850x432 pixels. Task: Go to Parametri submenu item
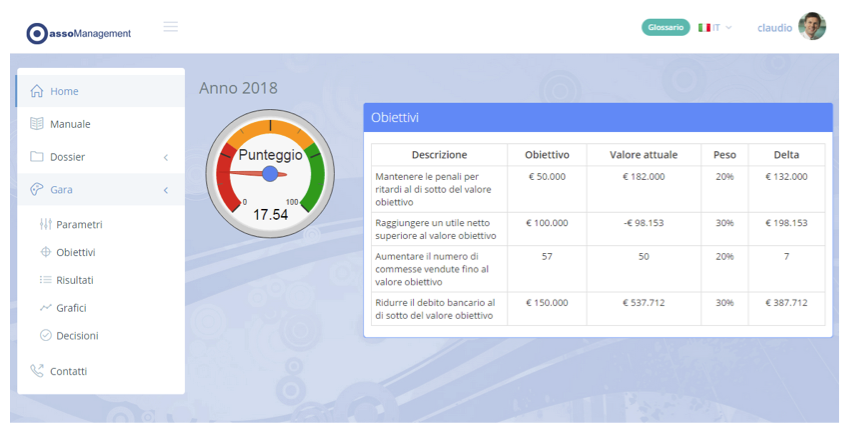pyautogui.click(x=79, y=224)
